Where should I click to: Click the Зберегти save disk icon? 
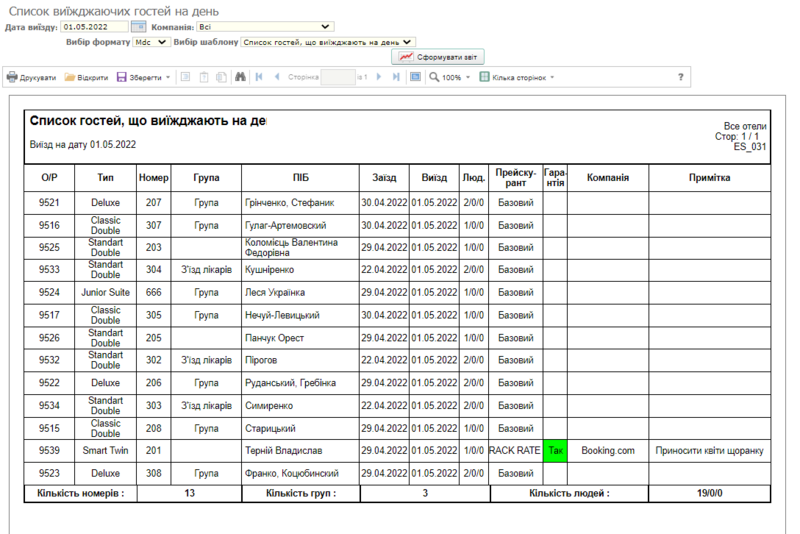click(x=122, y=77)
